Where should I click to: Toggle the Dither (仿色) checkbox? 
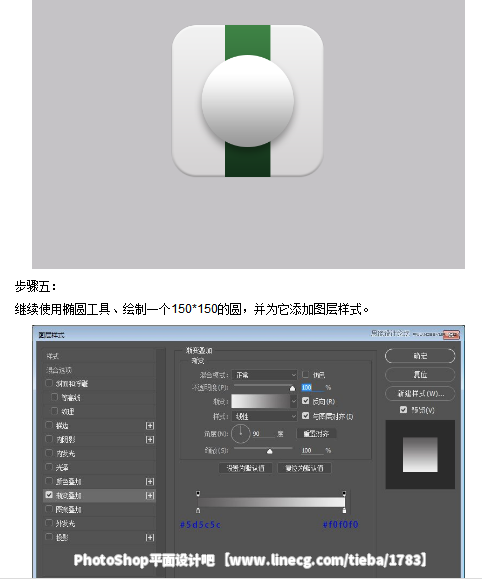click(x=305, y=374)
